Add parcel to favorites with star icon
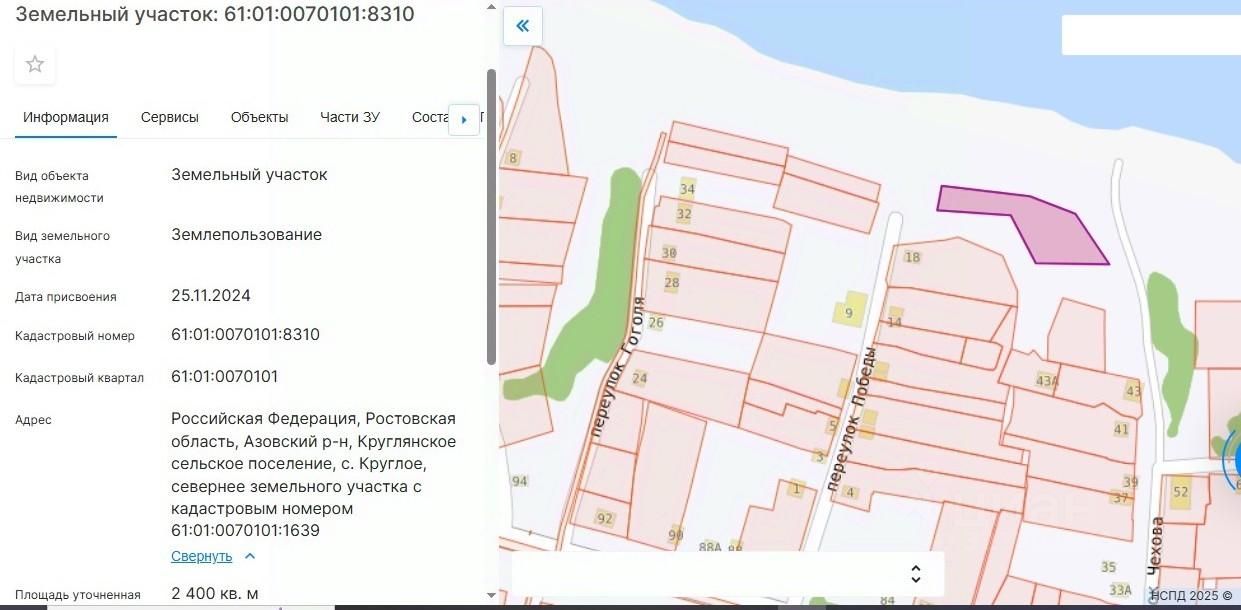Image resolution: width=1241 pixels, height=610 pixels. [x=35, y=65]
